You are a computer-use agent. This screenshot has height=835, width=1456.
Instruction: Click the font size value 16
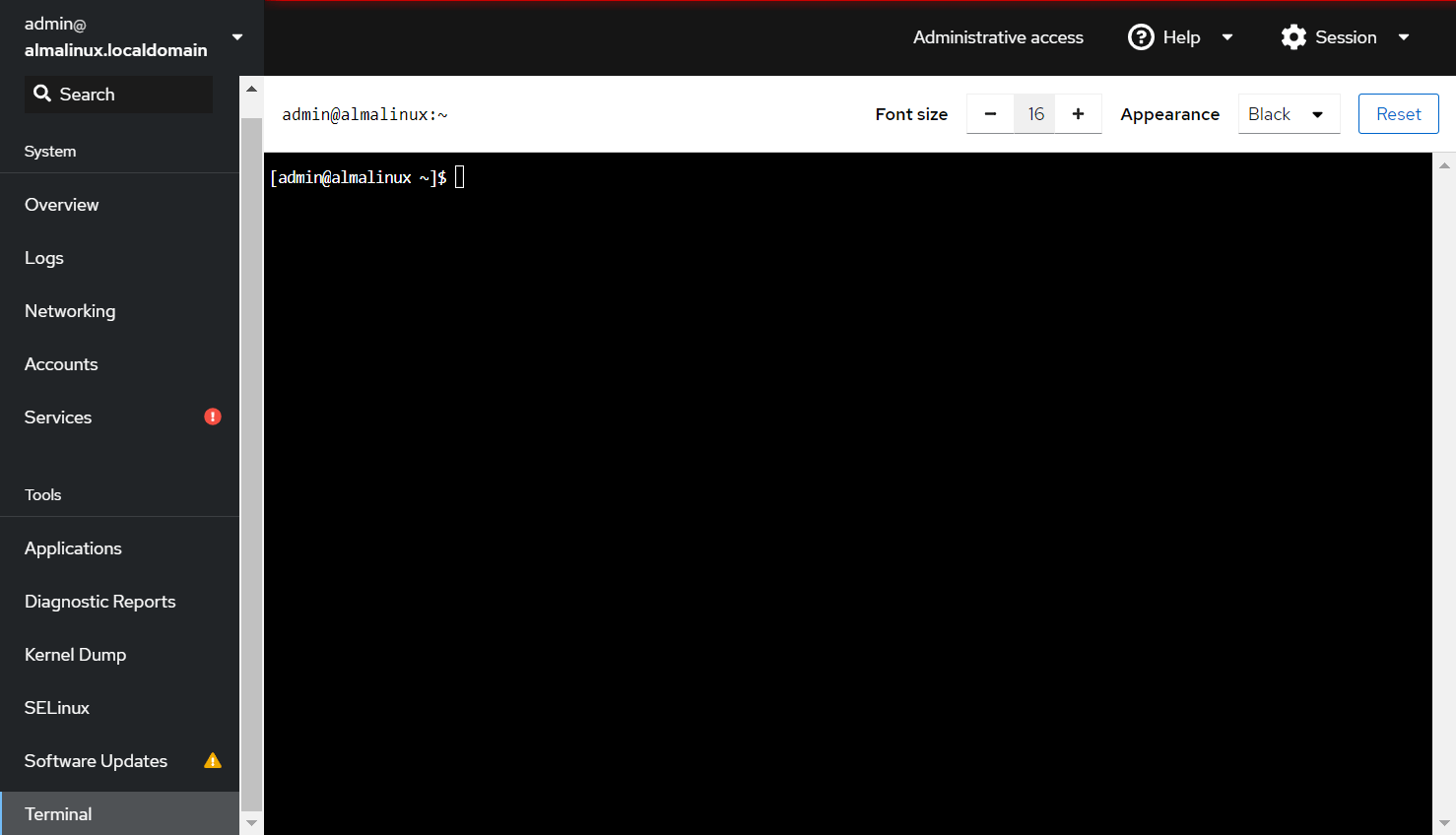(1034, 114)
